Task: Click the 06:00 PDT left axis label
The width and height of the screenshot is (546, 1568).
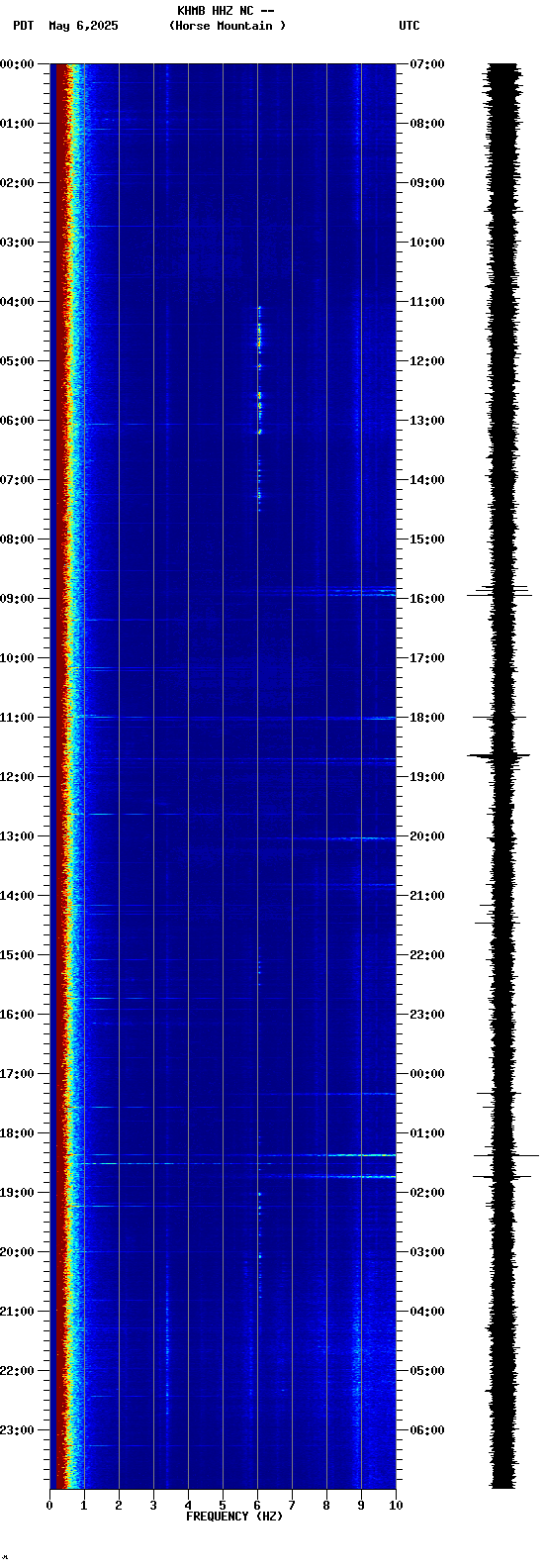Action: (17, 421)
